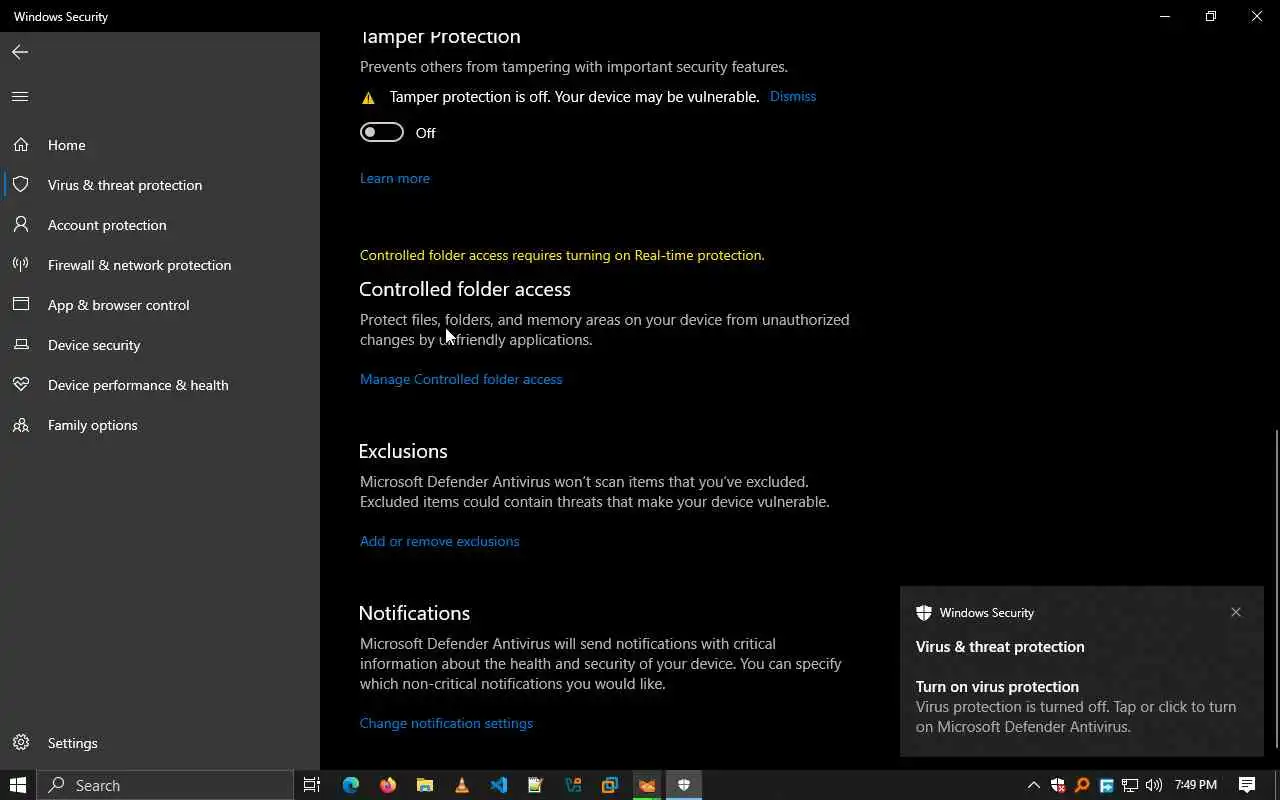
Task: Click the Exclusions heading
Action: (x=403, y=451)
